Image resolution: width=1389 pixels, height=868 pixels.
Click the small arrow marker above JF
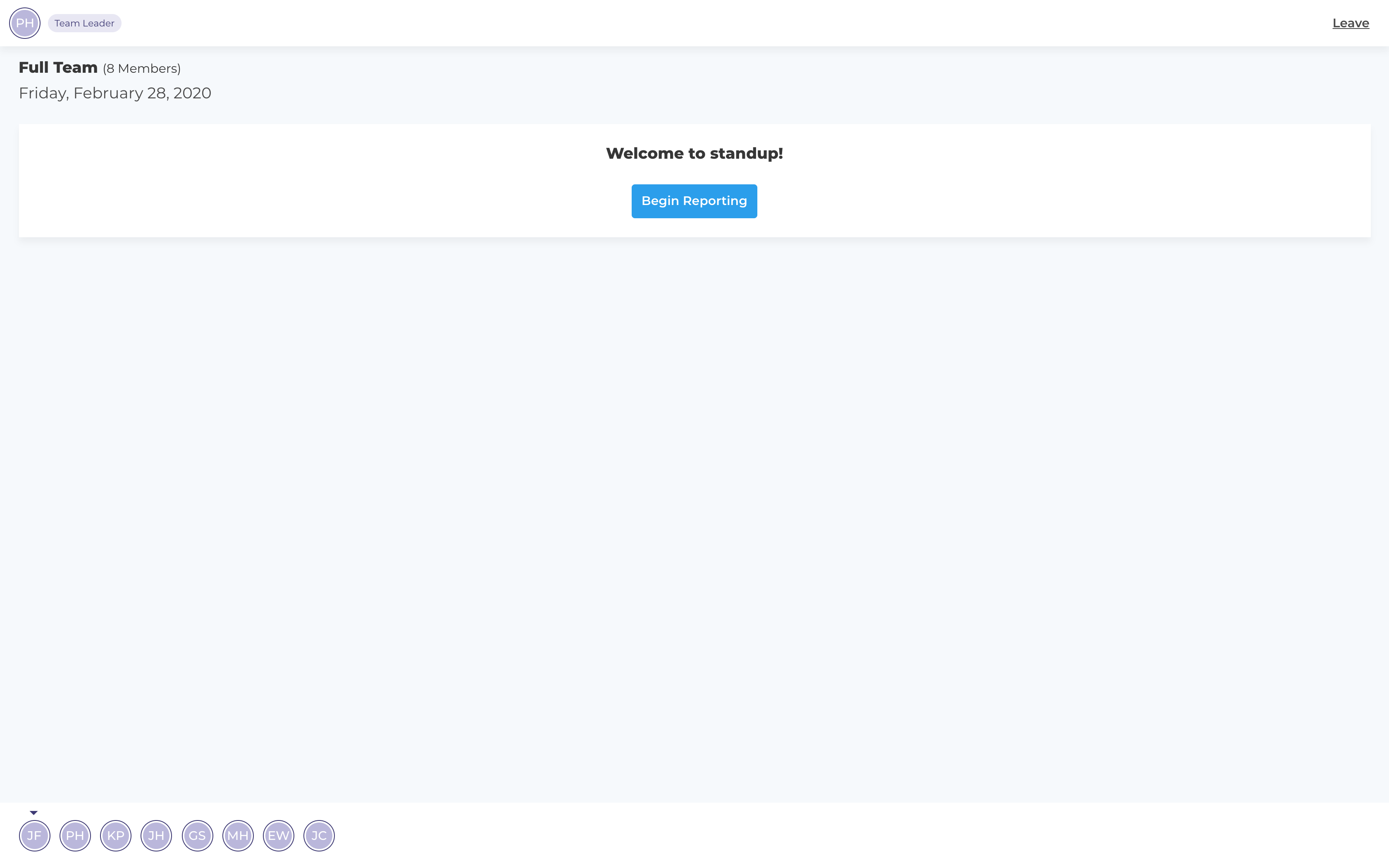[x=34, y=812]
